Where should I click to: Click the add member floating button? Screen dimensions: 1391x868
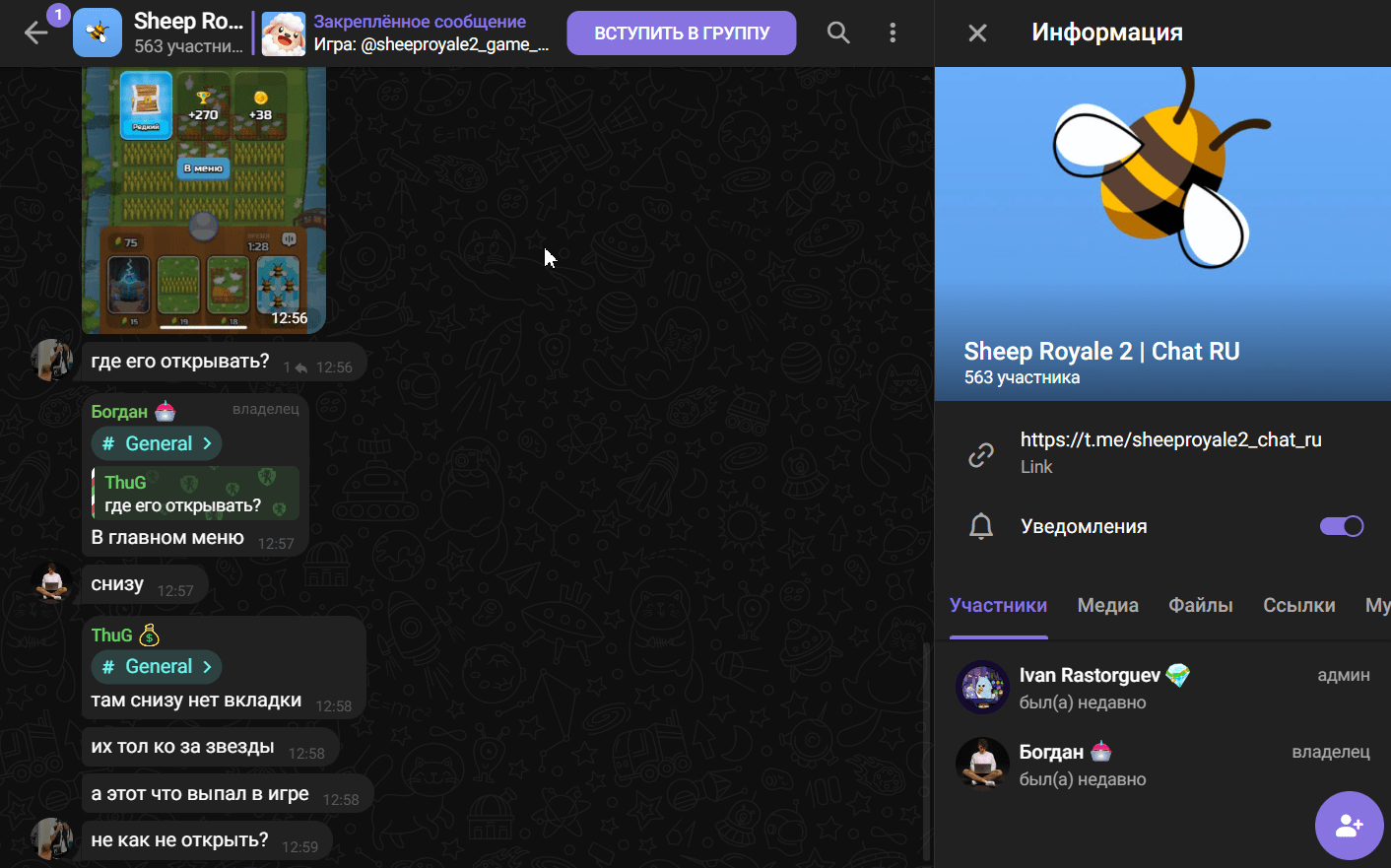[1350, 826]
